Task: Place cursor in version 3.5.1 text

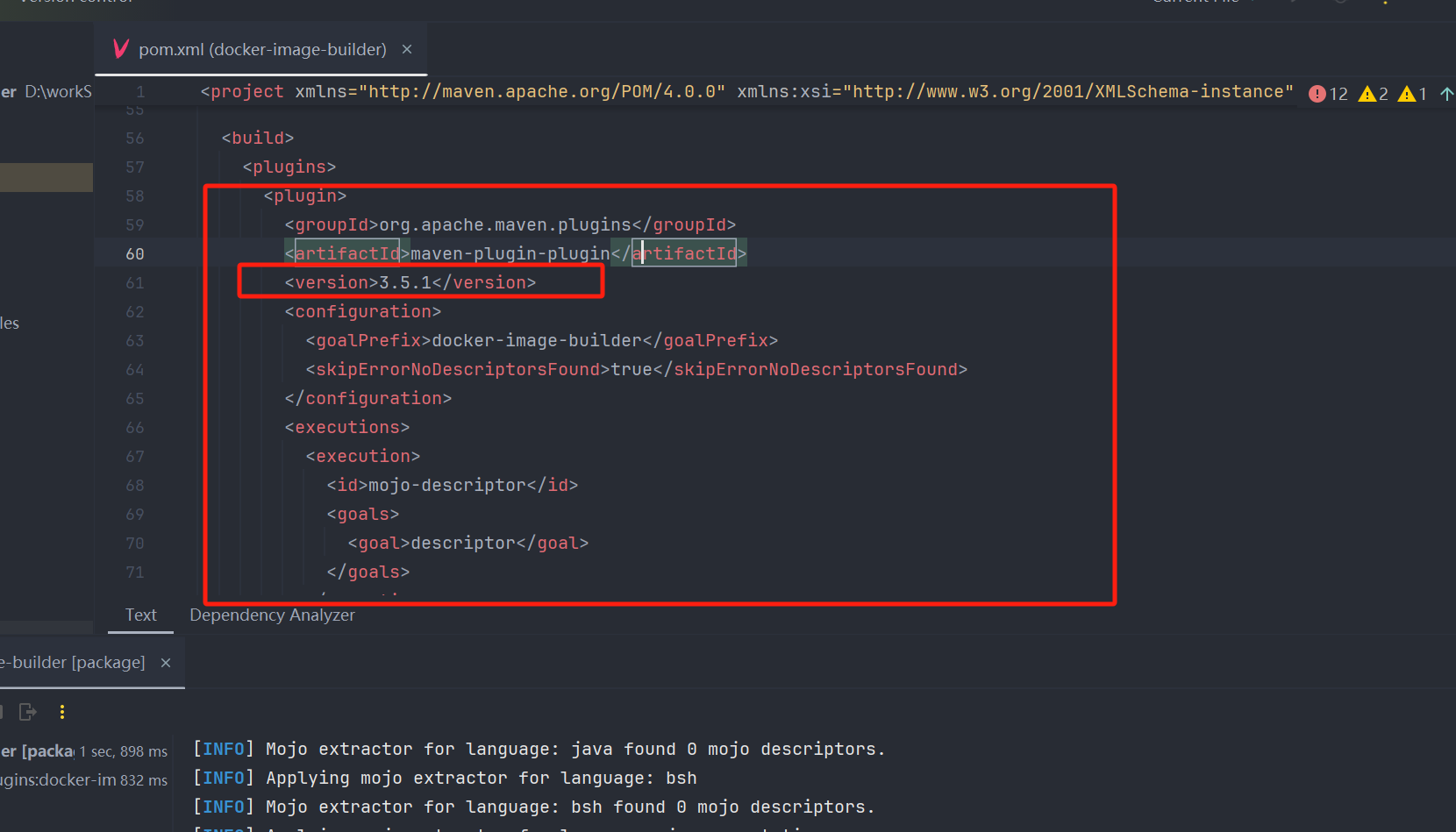Action: tap(404, 283)
